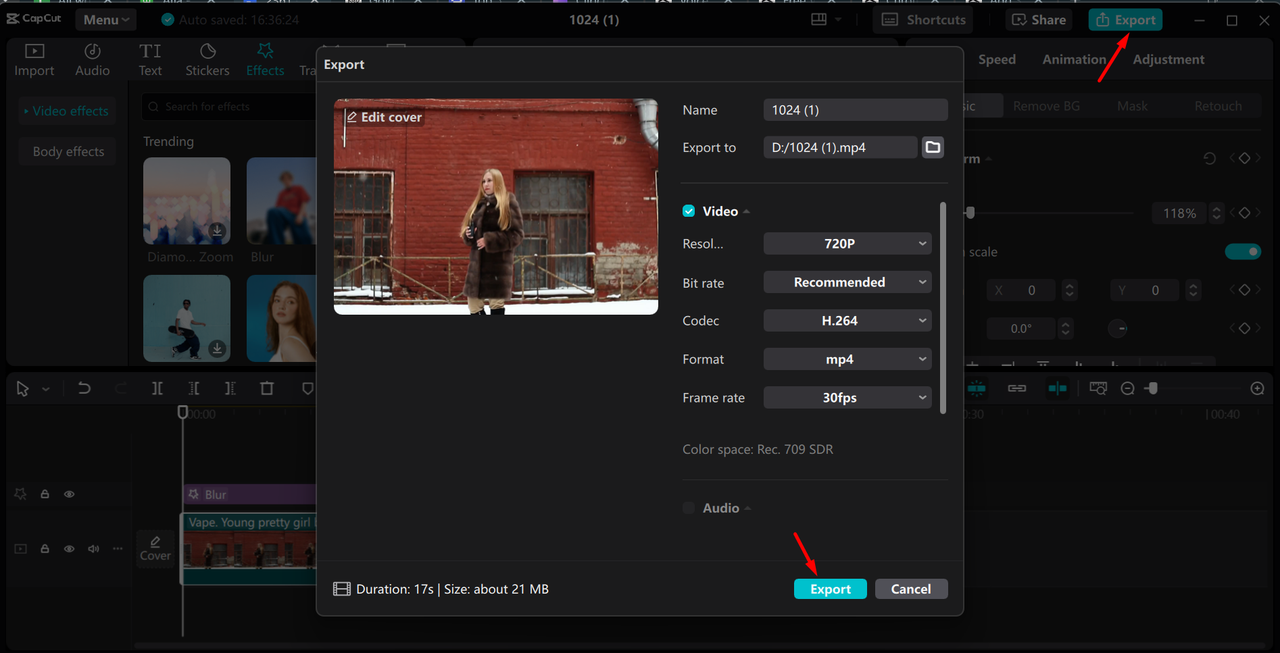Viewport: 1280px width, 653px height.
Task: Expand the Audio section arrow
Action: tap(747, 509)
